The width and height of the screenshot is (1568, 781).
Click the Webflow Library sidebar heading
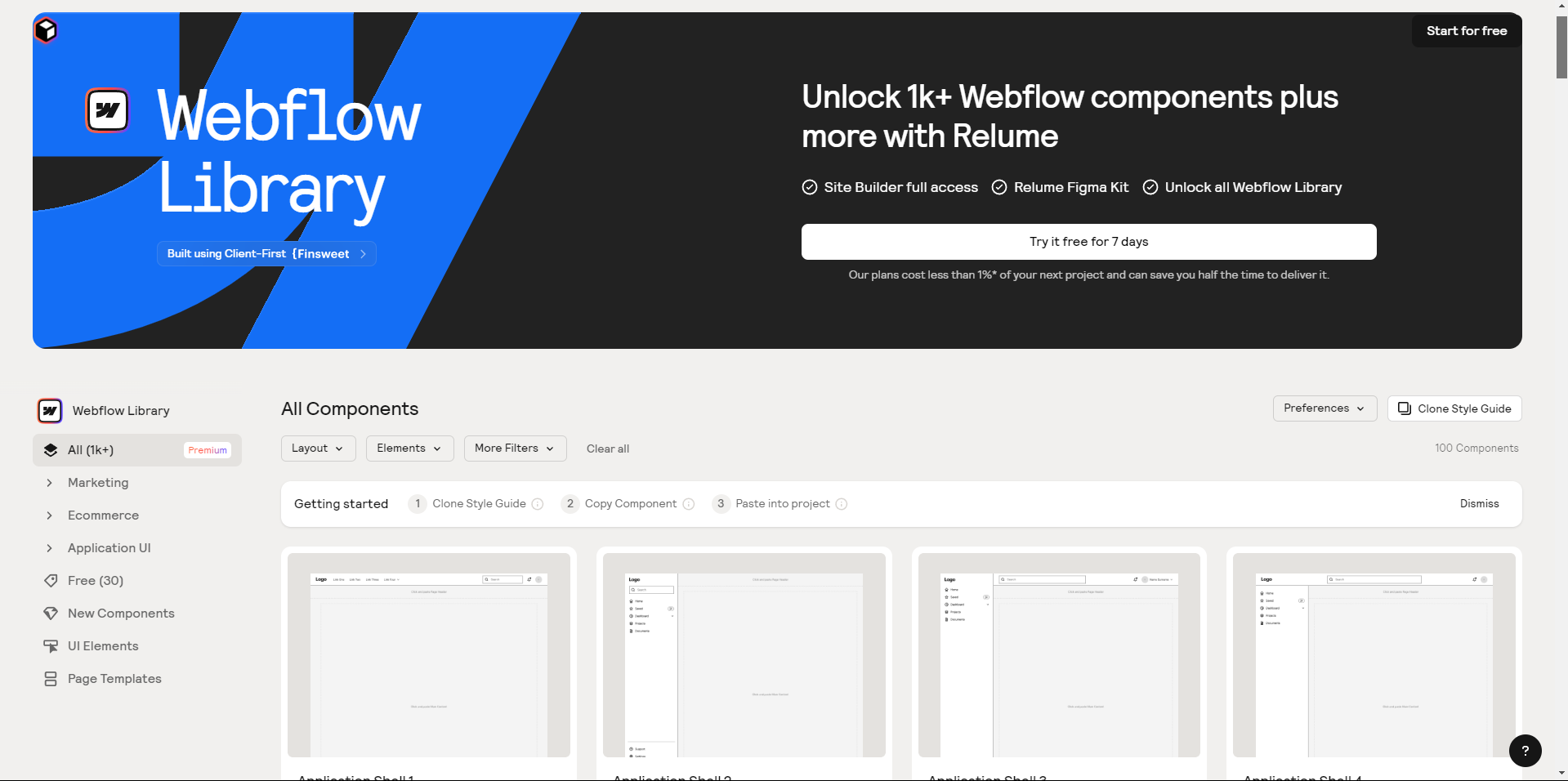click(121, 411)
